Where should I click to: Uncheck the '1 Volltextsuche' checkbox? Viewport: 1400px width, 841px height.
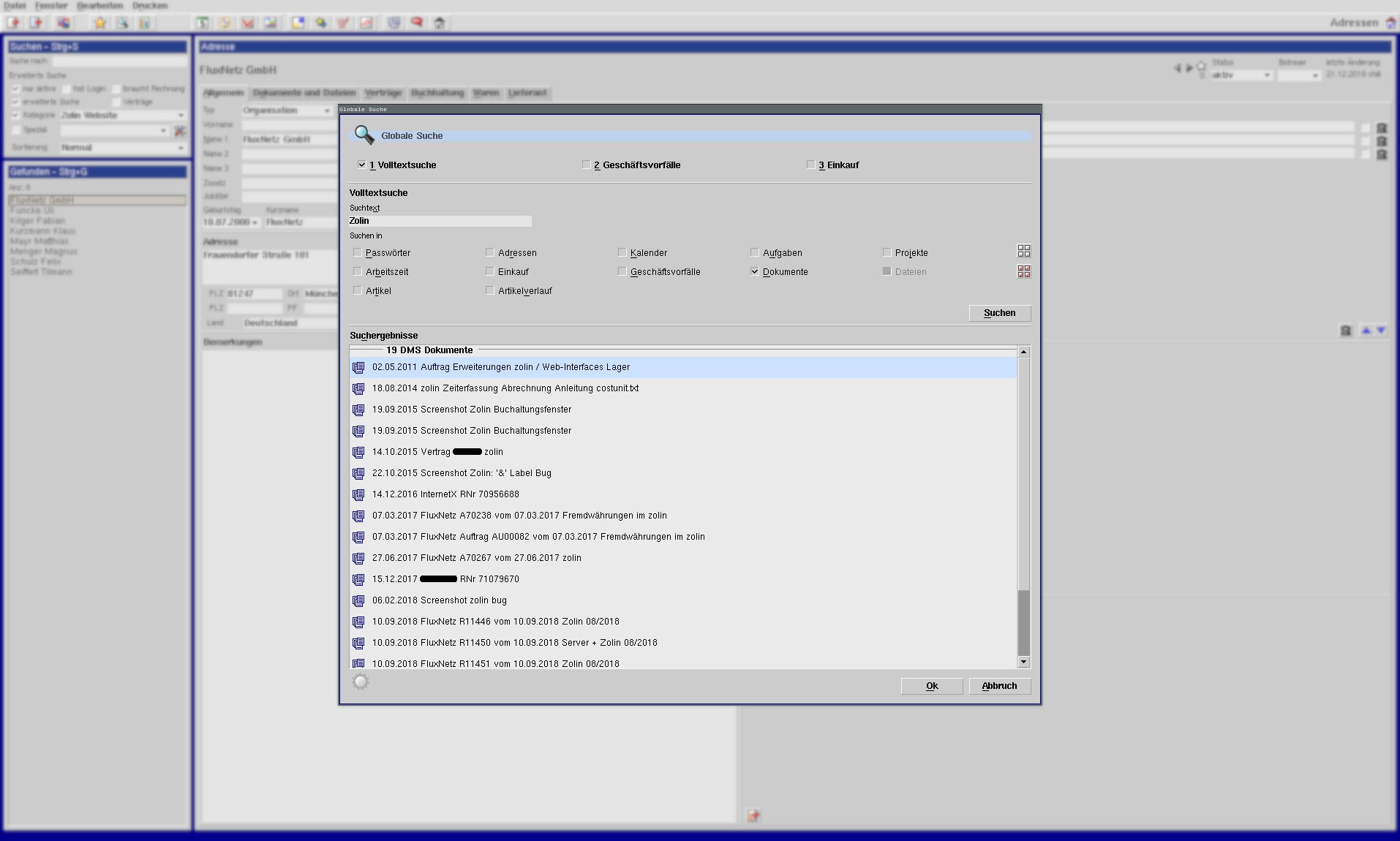361,165
